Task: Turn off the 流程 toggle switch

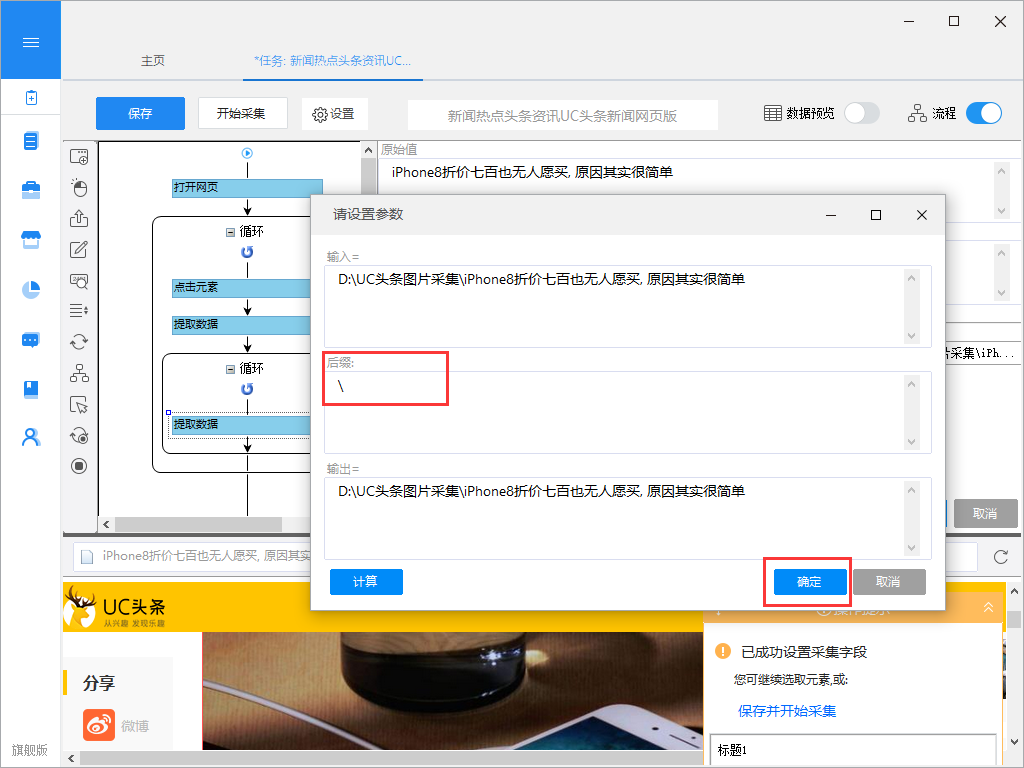Action: click(983, 113)
